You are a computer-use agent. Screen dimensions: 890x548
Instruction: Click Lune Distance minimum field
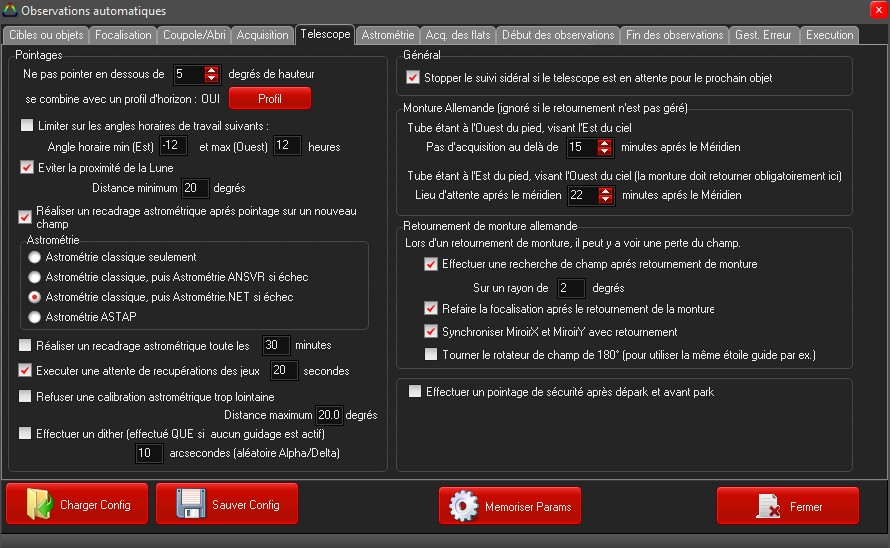(194, 188)
